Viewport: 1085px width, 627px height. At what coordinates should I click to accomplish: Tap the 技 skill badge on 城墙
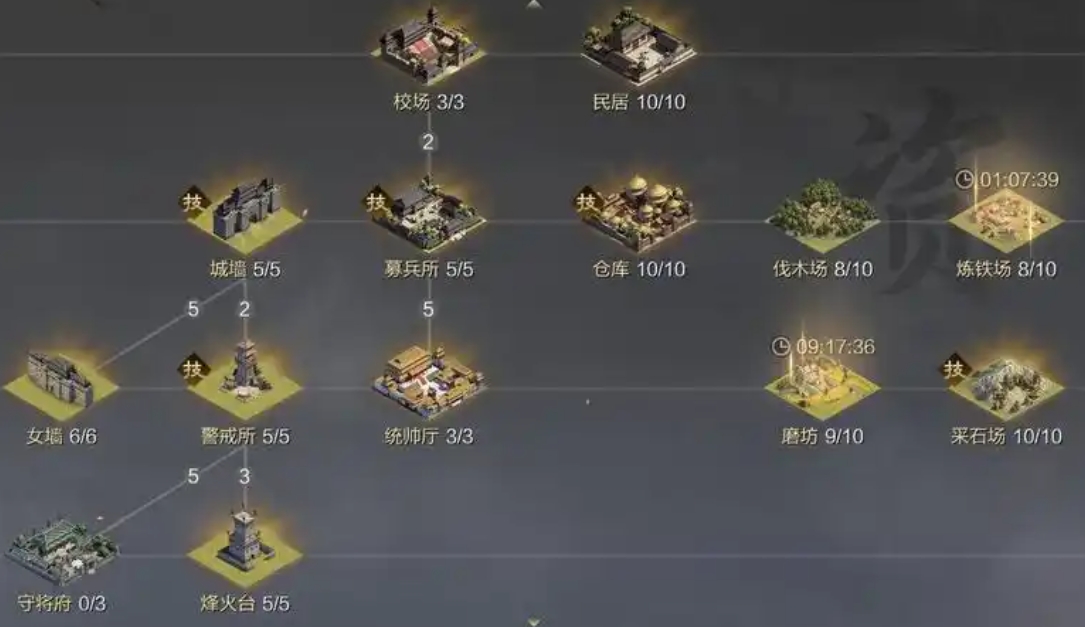coord(193,201)
